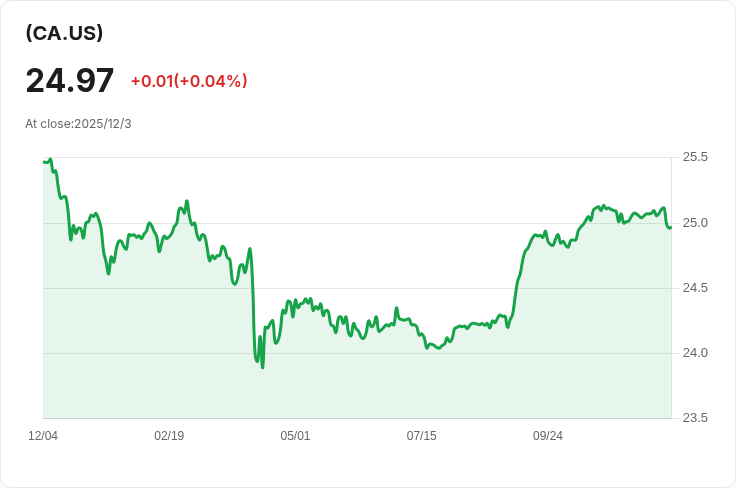Viewport: 736px width, 488px height.
Task: Choose the 07/15 date label
Action: pos(421,436)
